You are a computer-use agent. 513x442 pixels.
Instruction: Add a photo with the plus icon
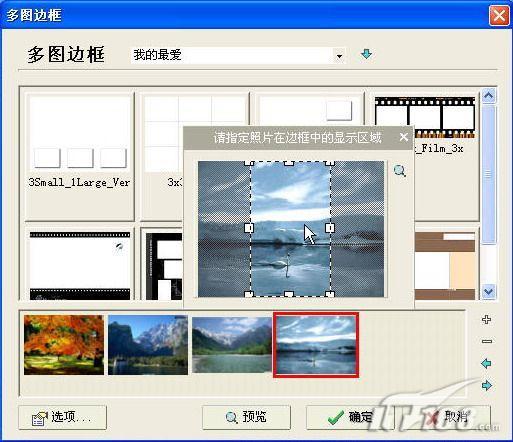487,320
